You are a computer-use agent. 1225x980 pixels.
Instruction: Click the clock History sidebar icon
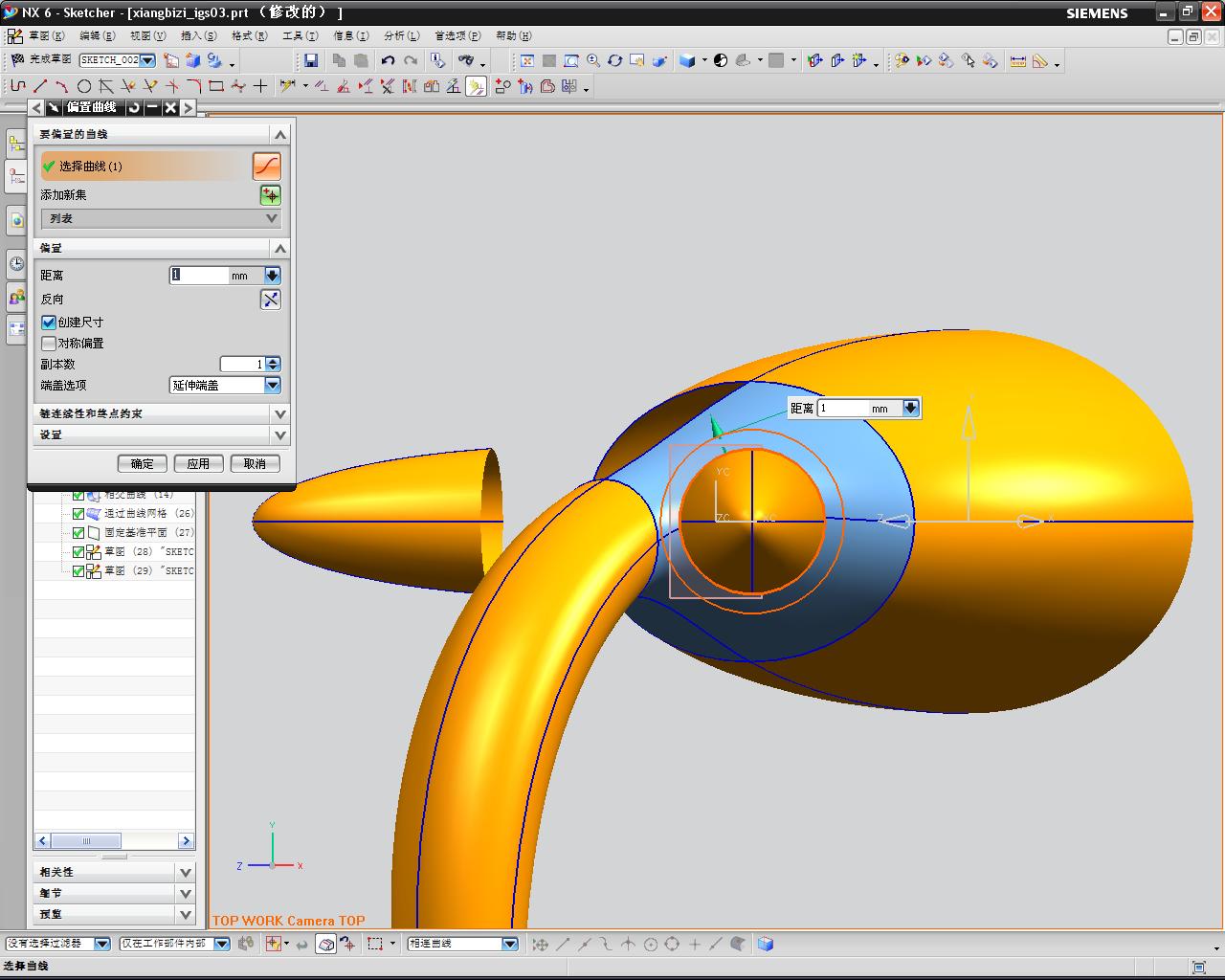click(x=17, y=263)
